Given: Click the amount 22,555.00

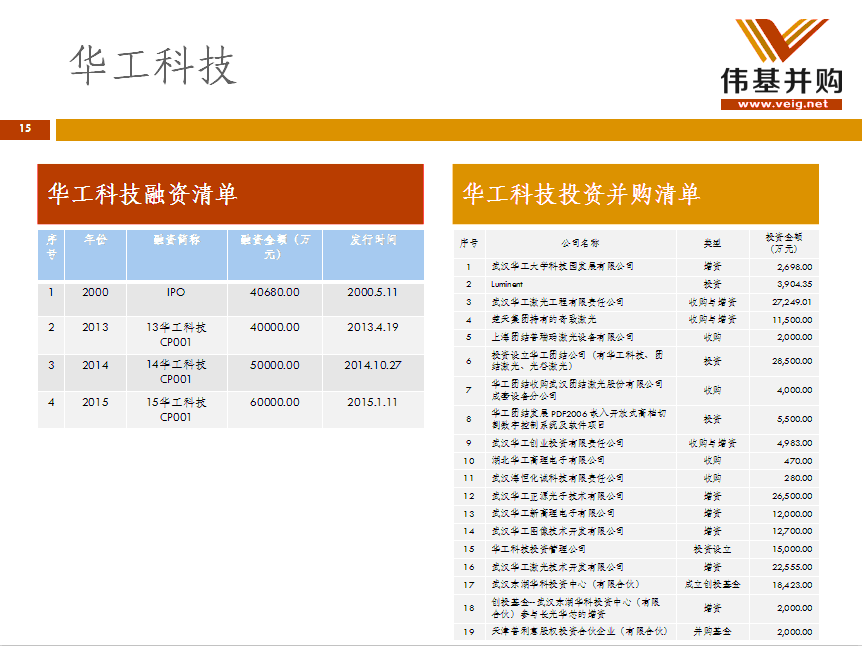Looking at the screenshot, I should (792, 567).
